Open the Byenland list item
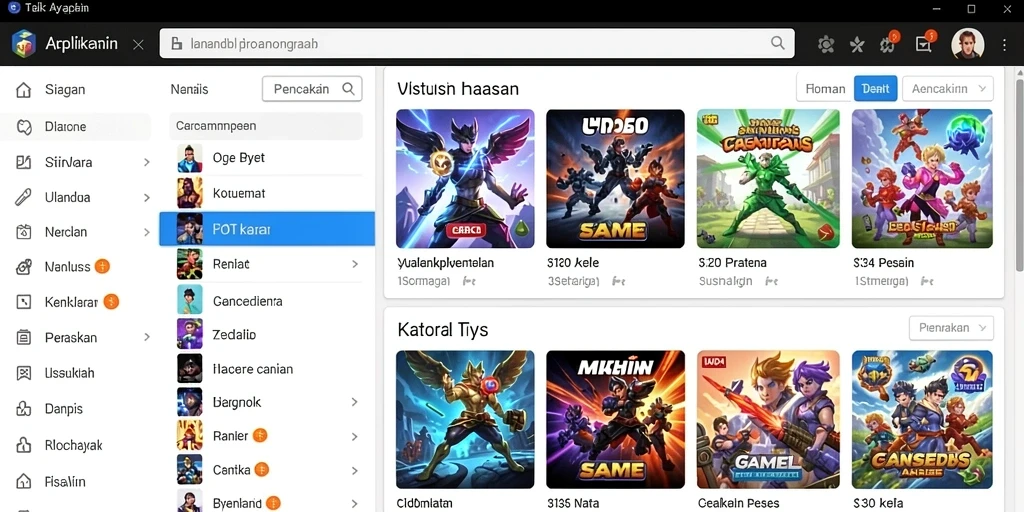 tap(267, 503)
